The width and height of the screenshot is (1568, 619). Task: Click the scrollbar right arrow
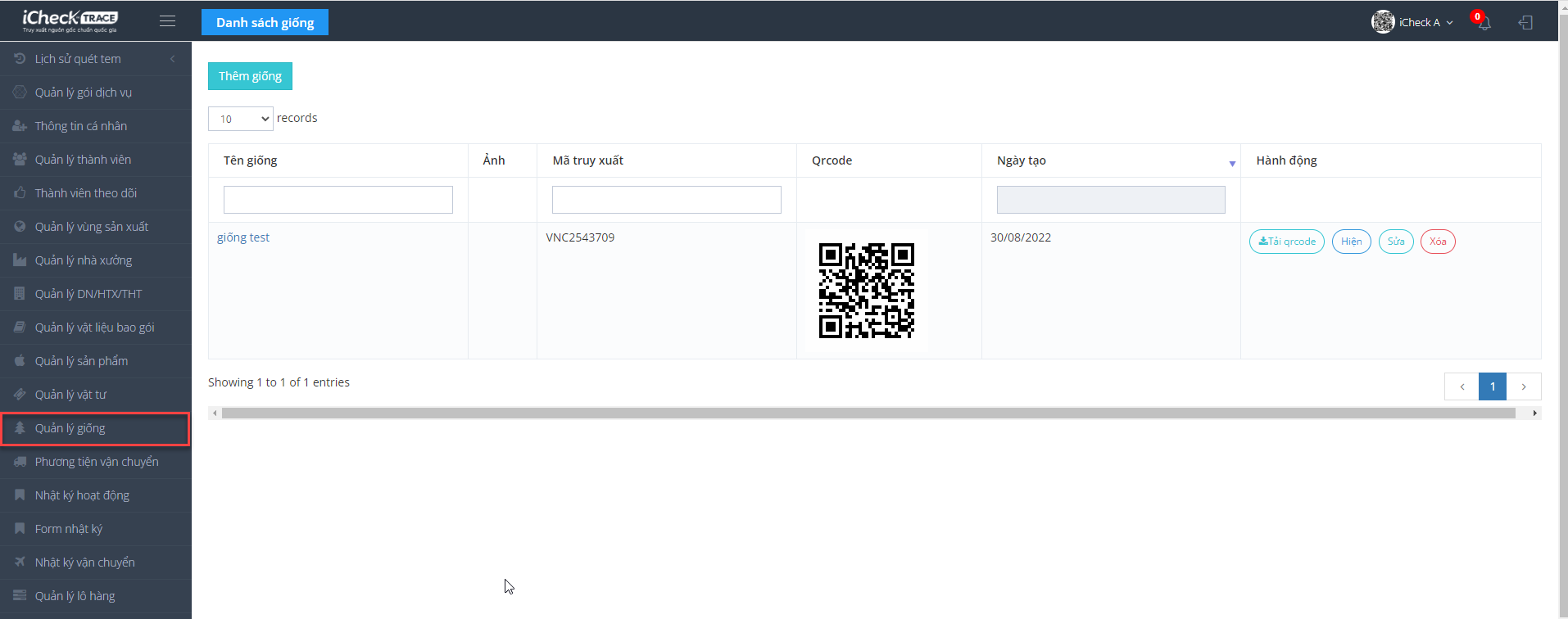point(1534,413)
